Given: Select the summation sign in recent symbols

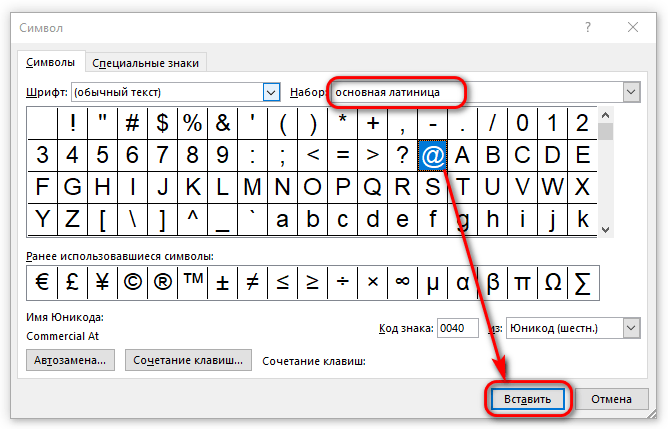Looking at the screenshot, I should (x=583, y=282).
